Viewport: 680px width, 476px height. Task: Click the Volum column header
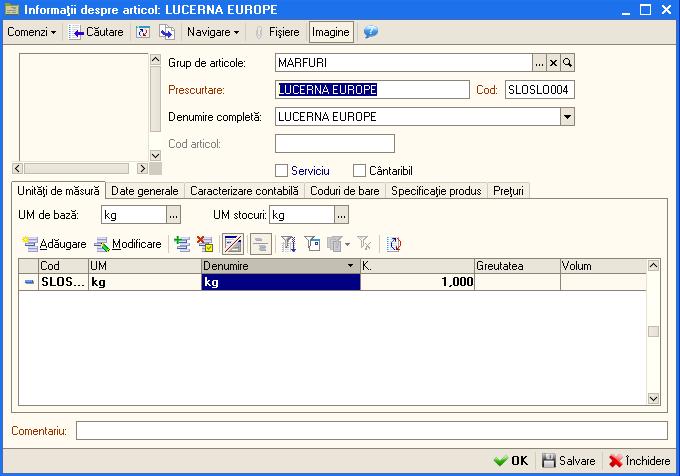click(x=603, y=266)
